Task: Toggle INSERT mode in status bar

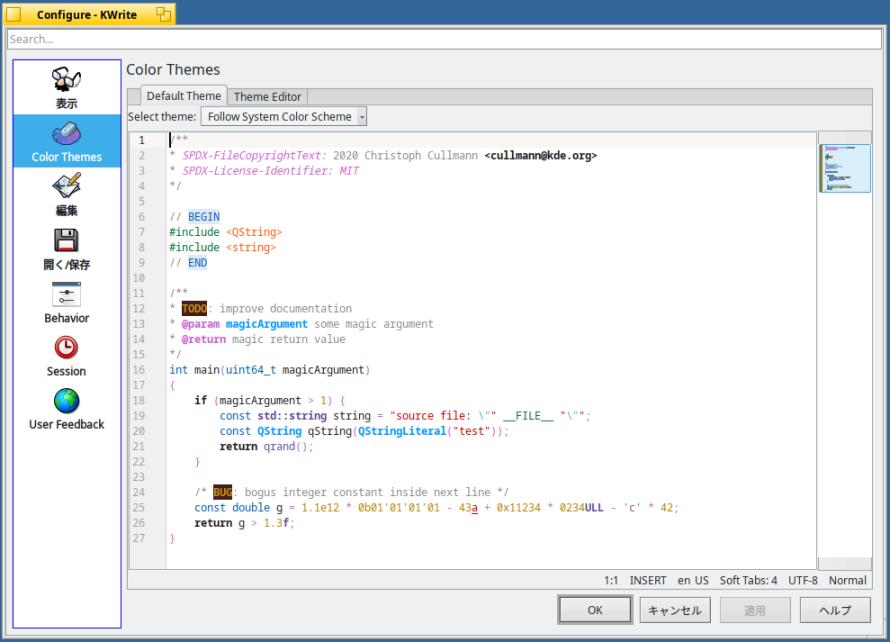Action: (x=648, y=580)
